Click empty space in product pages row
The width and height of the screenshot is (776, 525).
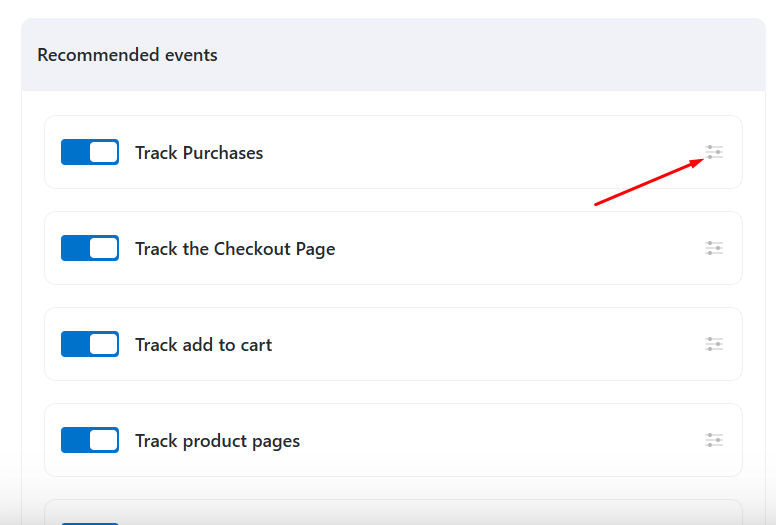coord(500,441)
